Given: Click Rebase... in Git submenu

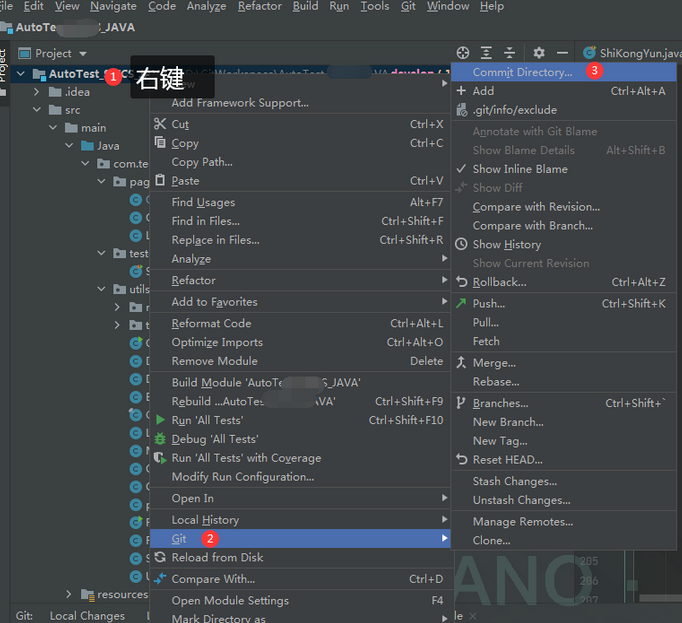Looking at the screenshot, I should pyautogui.click(x=564, y=382).
